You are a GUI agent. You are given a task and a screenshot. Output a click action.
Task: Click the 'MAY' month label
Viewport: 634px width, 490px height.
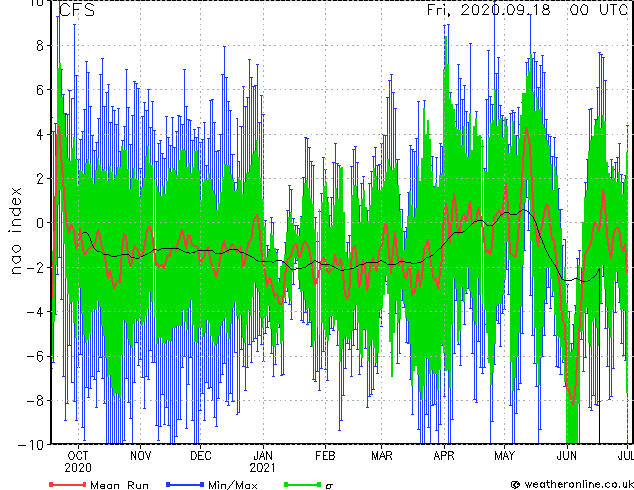tap(504, 456)
